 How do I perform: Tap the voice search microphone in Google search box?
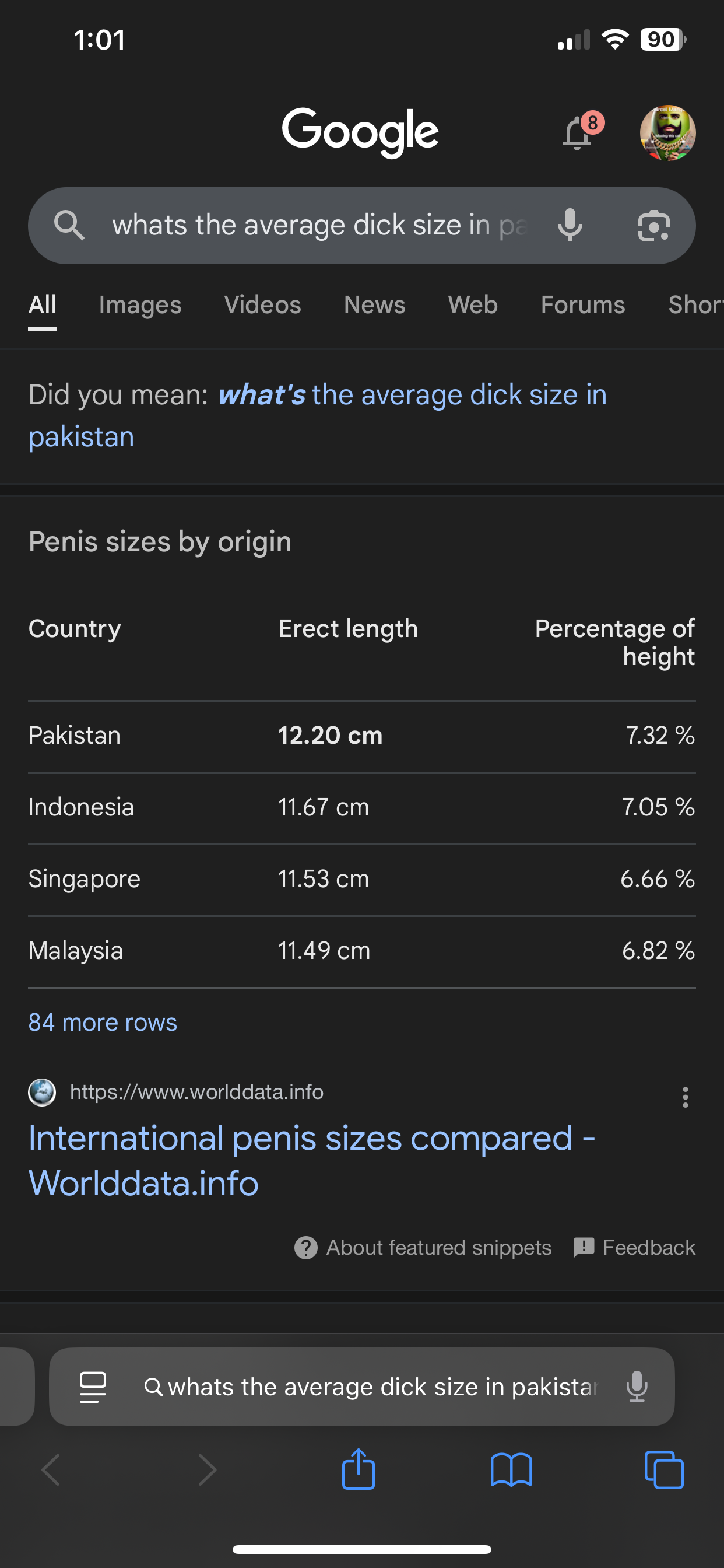coord(570,225)
